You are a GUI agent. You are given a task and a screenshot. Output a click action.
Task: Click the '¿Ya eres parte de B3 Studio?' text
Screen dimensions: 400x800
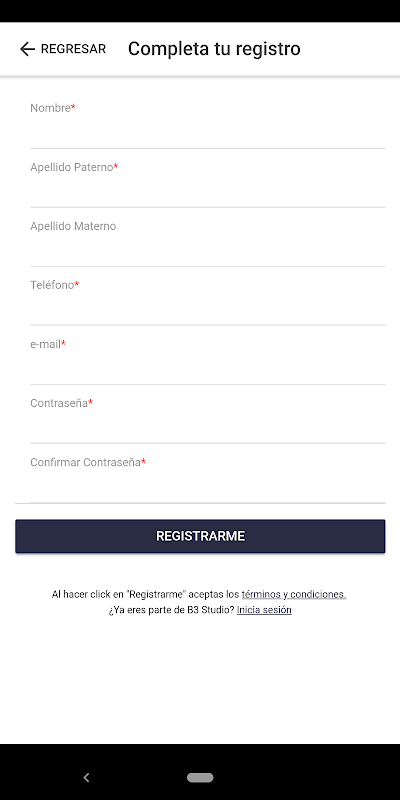pos(171,610)
